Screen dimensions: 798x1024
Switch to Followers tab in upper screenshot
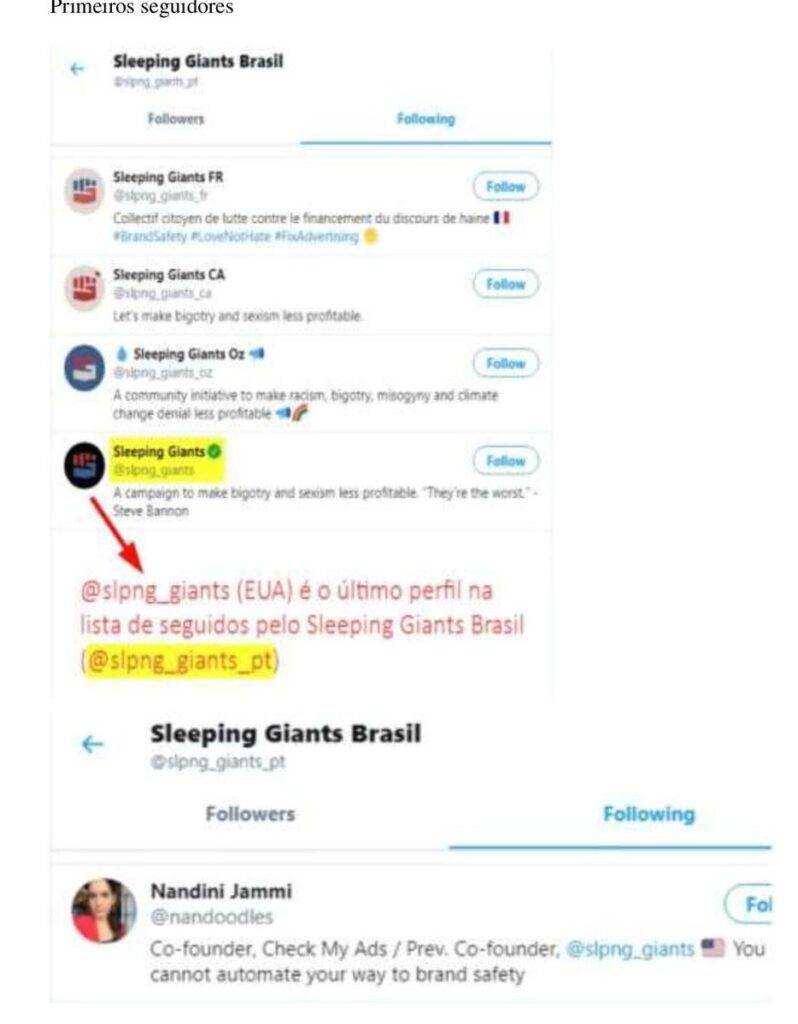(x=176, y=119)
